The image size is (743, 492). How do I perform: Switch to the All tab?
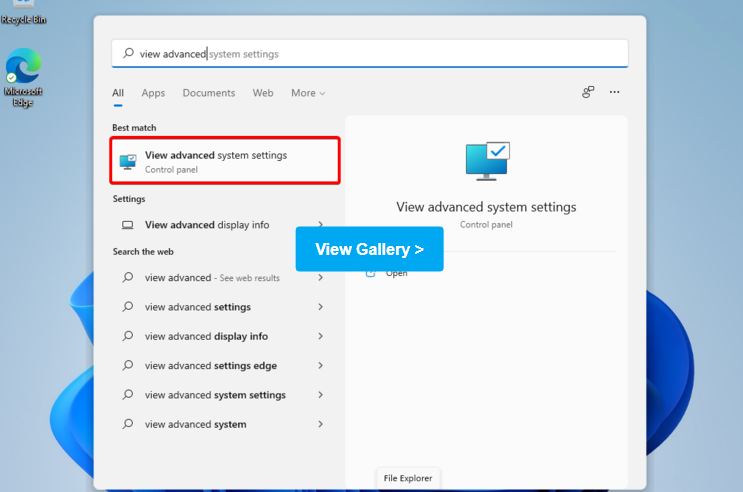[x=118, y=93]
